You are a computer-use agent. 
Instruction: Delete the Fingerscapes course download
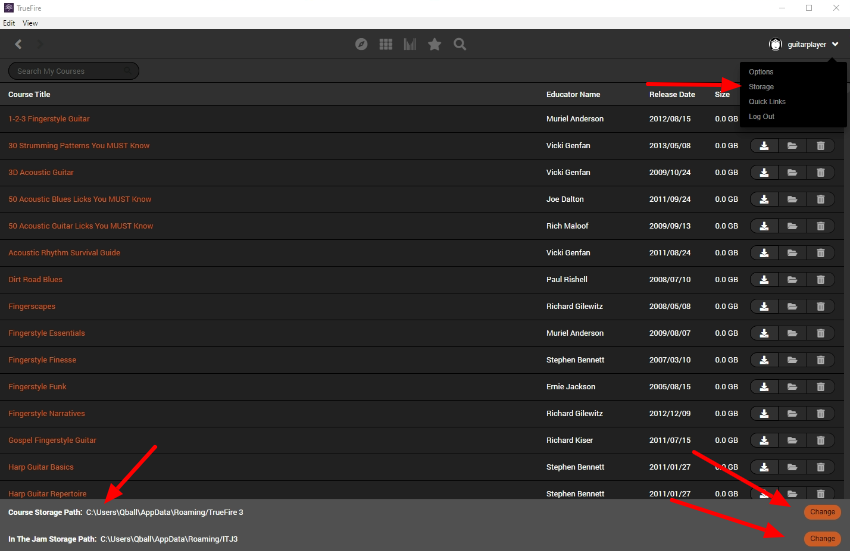pyautogui.click(x=820, y=306)
